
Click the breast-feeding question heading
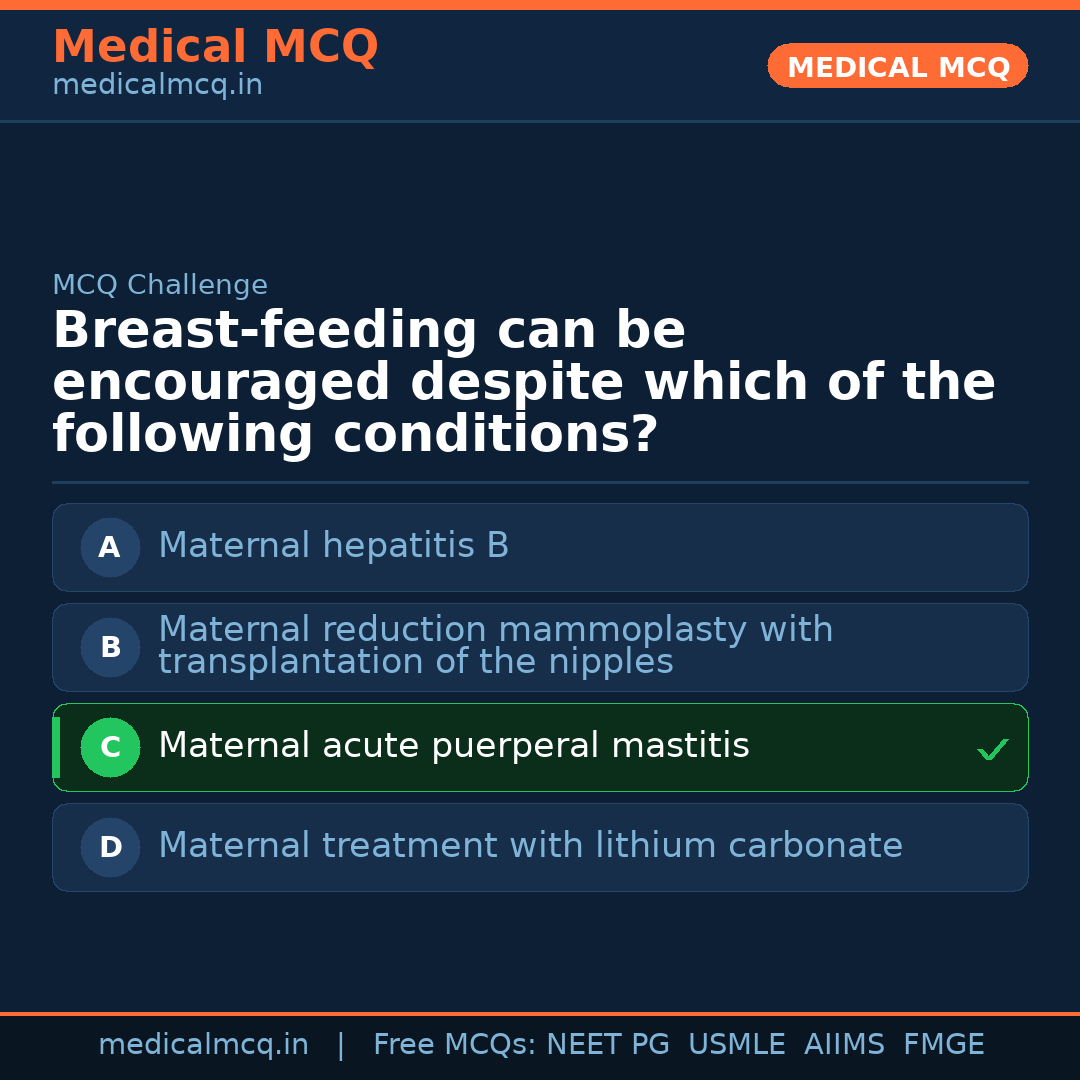click(x=523, y=383)
